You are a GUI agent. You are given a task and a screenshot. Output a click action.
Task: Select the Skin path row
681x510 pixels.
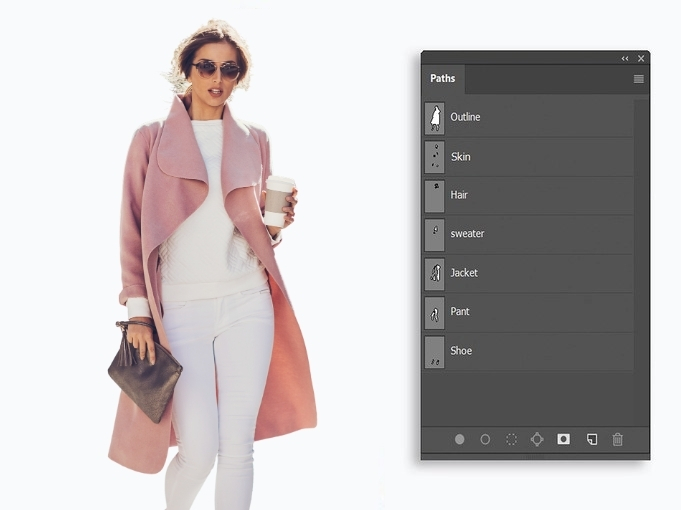click(528, 157)
